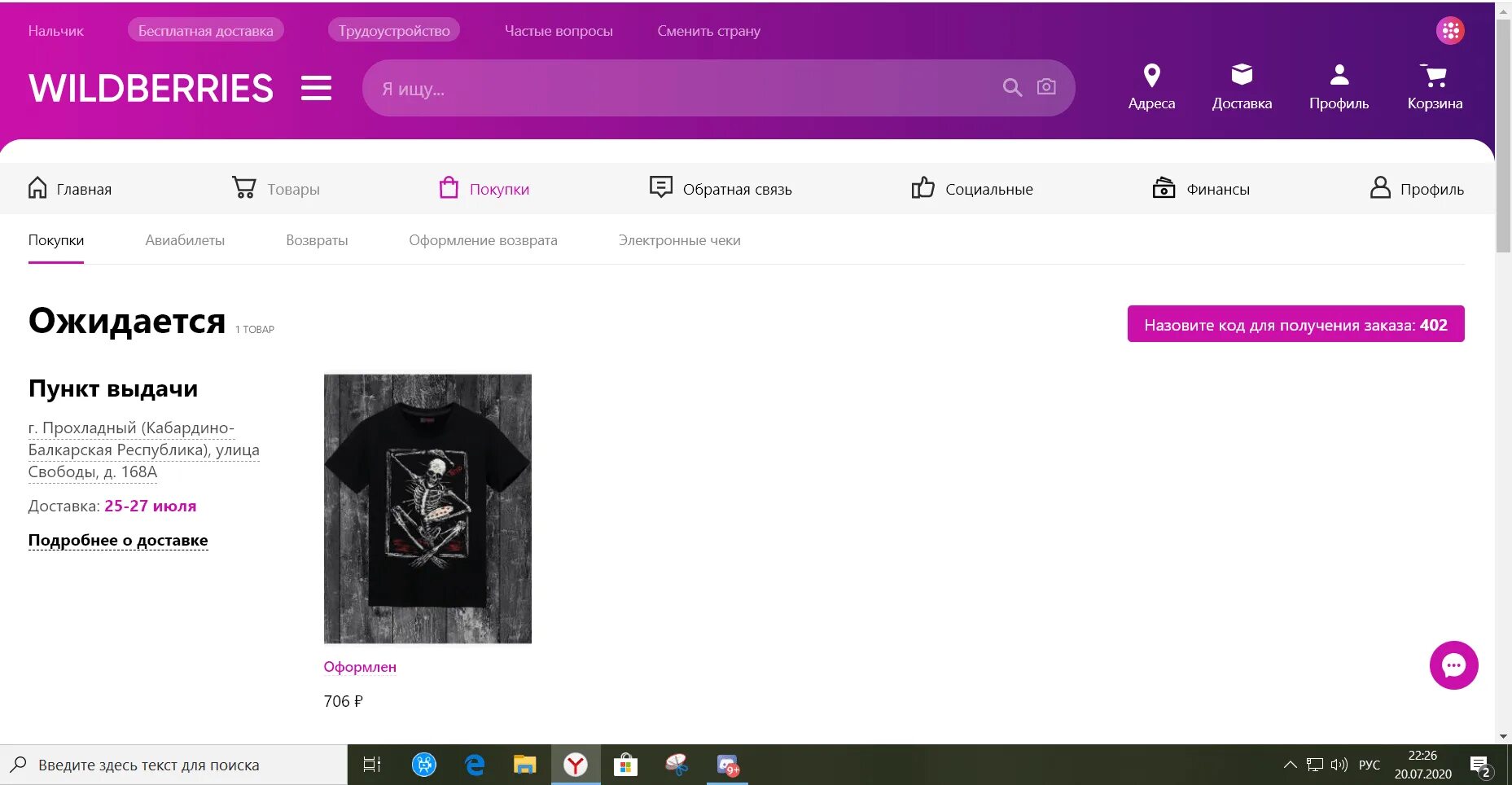Open Подробнее о доставке link

coord(118,540)
